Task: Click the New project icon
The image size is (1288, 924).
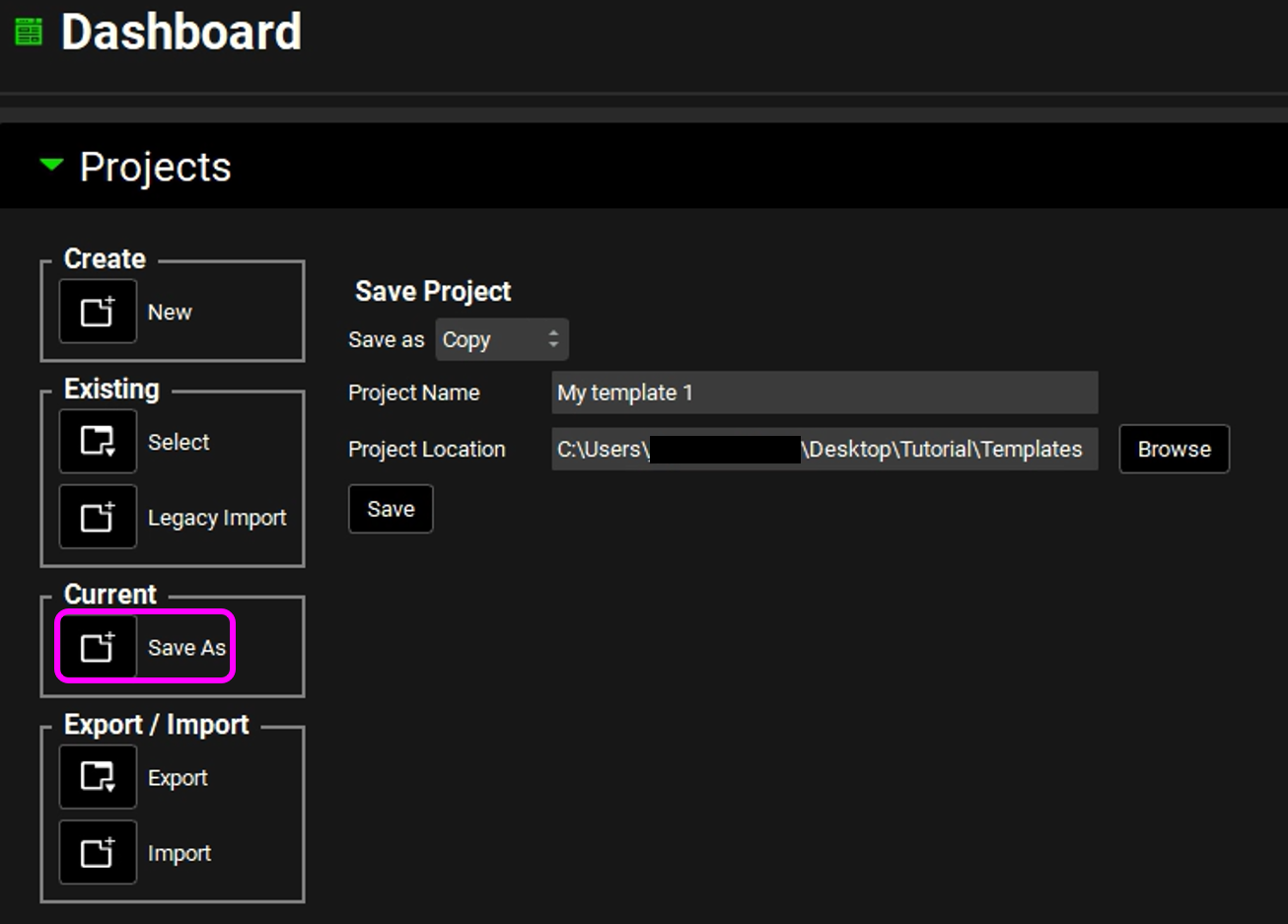Action: pyautogui.click(x=98, y=312)
